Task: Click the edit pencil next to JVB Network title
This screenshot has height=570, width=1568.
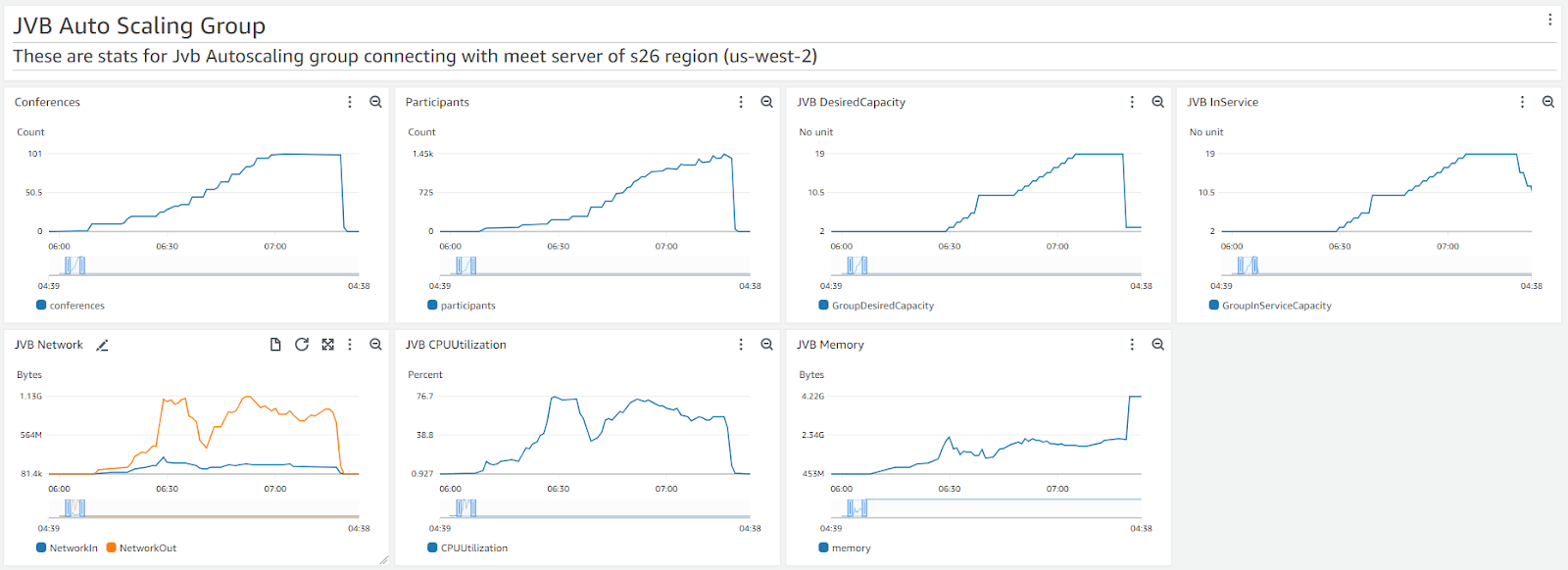Action: (102, 345)
